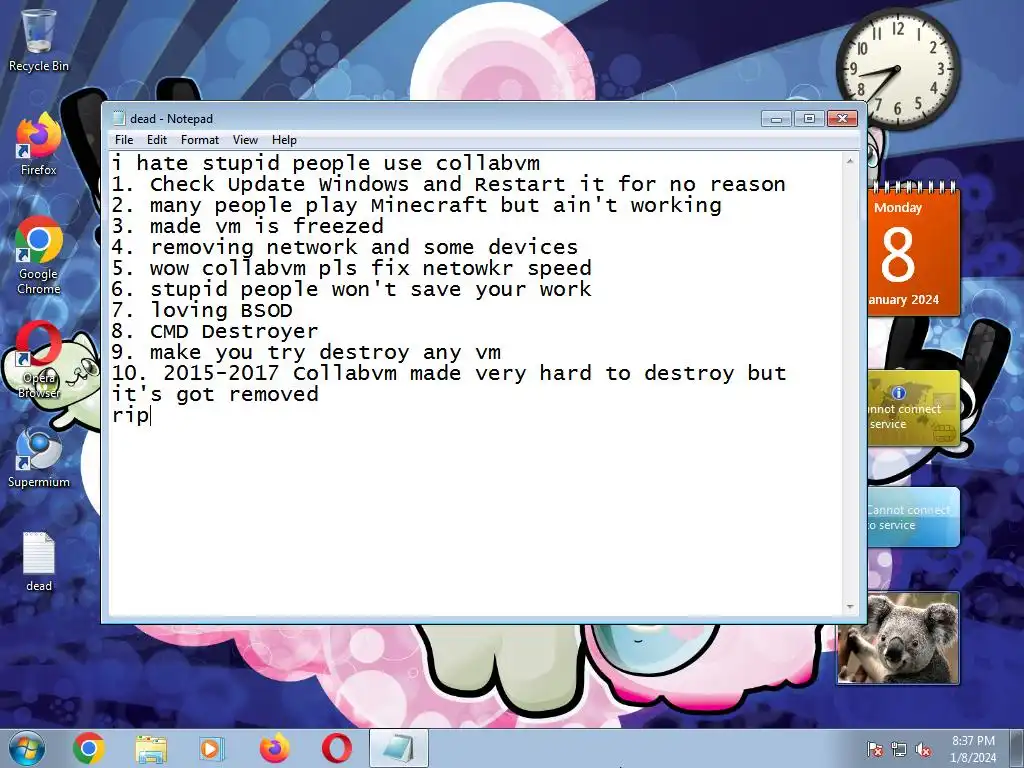Open the Help menu in Notepad

pyautogui.click(x=284, y=140)
